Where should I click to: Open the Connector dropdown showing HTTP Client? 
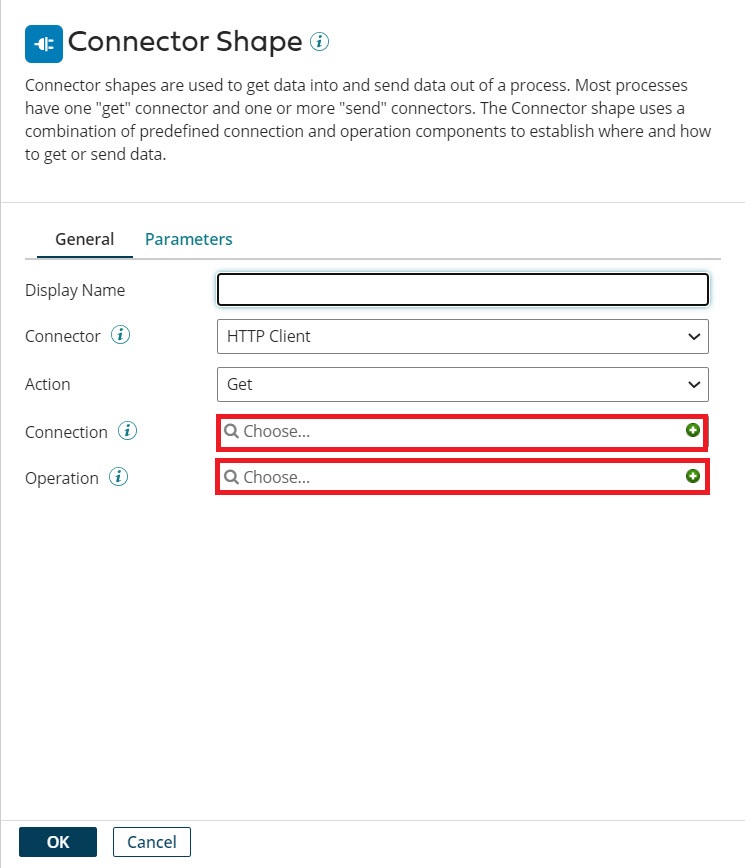(463, 336)
